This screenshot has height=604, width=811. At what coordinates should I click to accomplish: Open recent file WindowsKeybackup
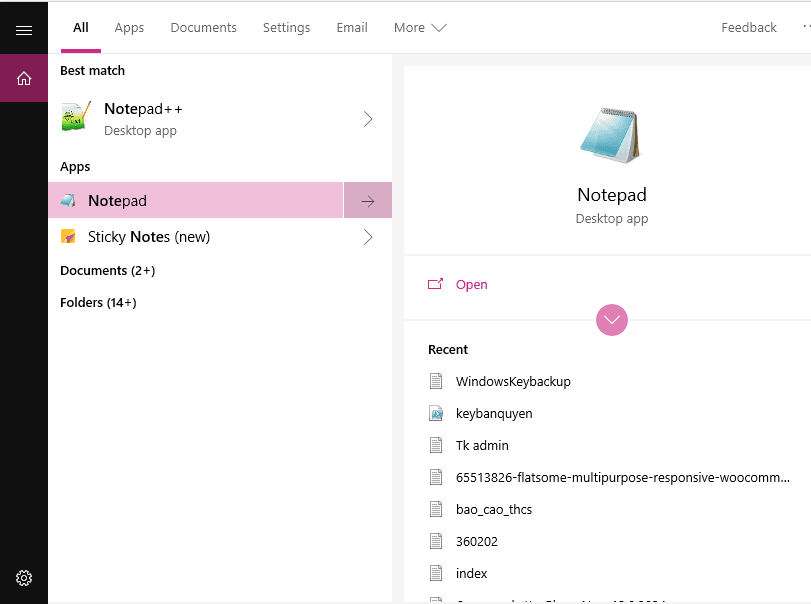pyautogui.click(x=513, y=382)
